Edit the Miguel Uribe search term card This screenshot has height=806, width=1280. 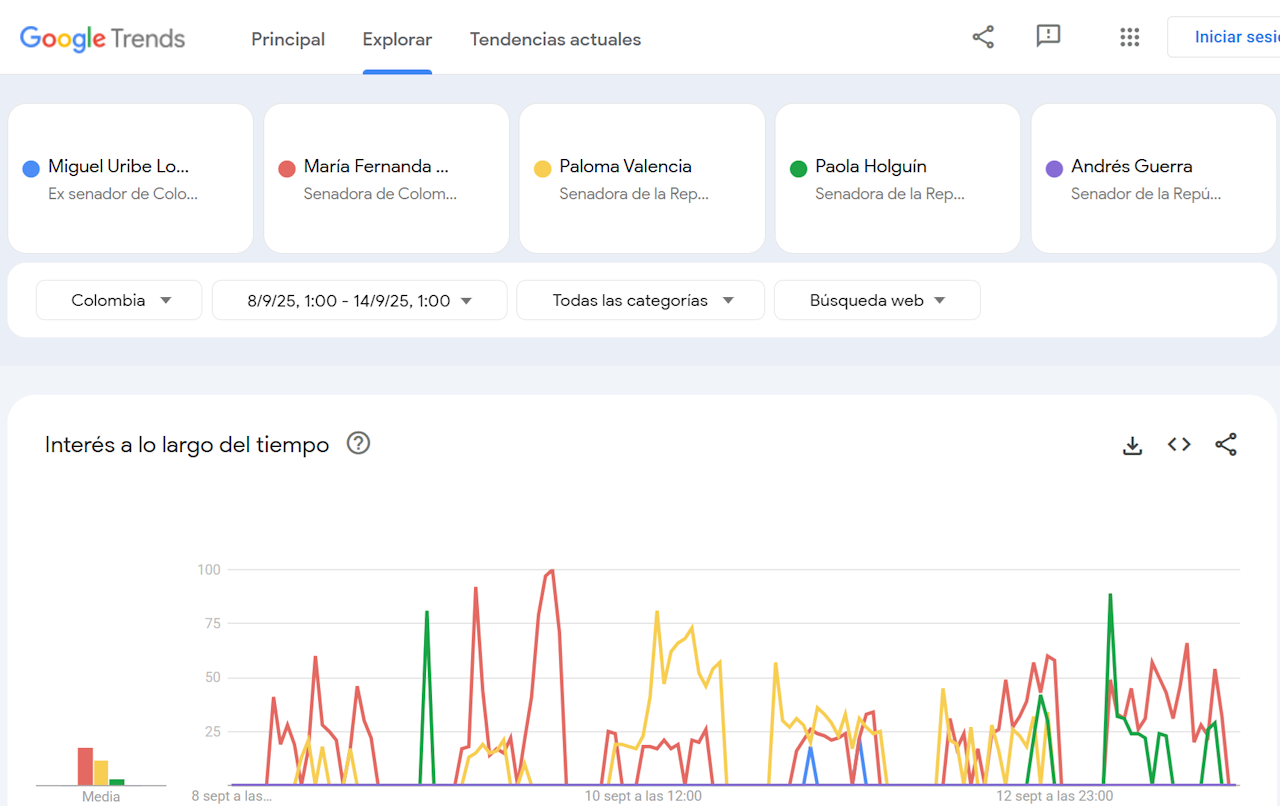click(130, 178)
